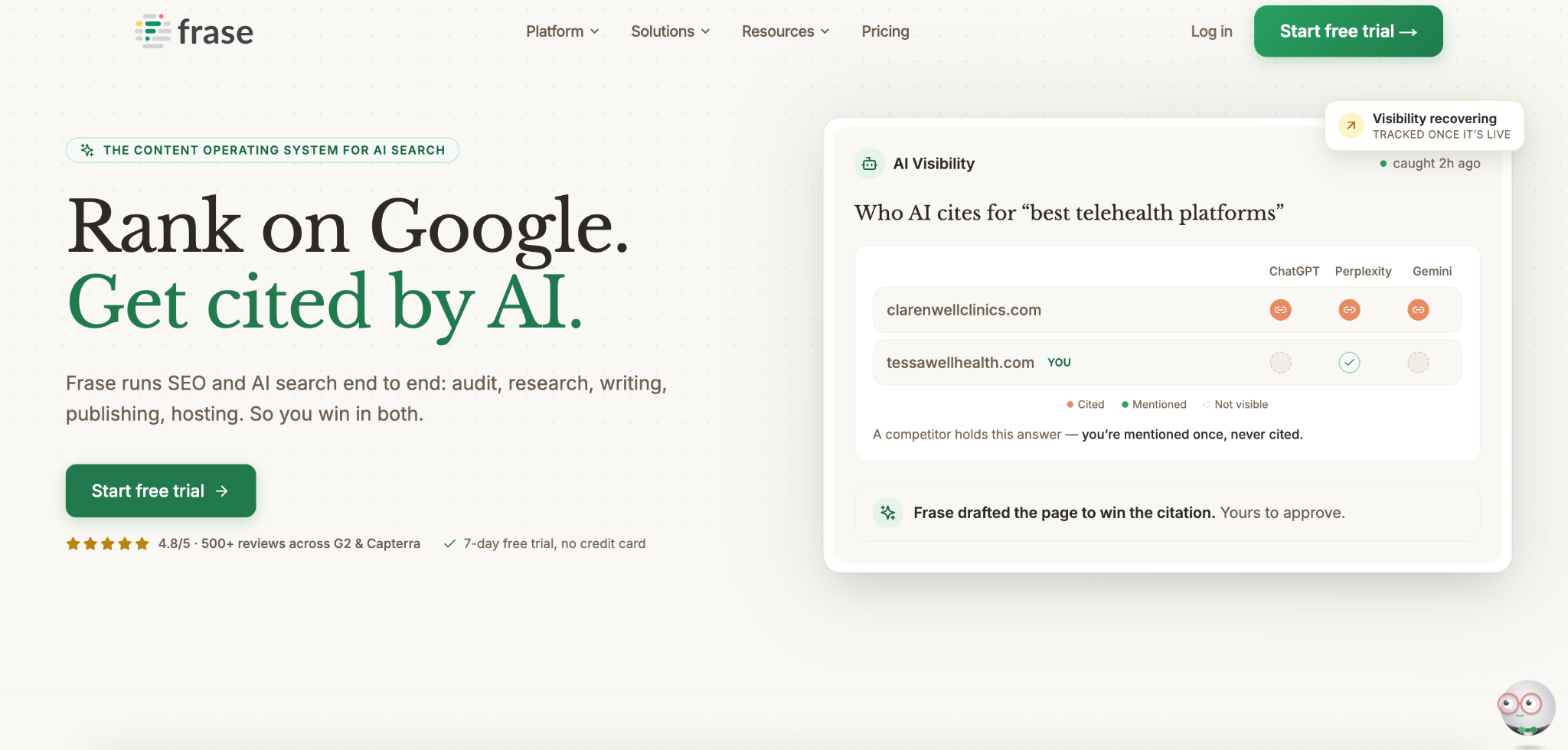Open the Platform dropdown menu
1568x750 pixels.
click(x=562, y=31)
